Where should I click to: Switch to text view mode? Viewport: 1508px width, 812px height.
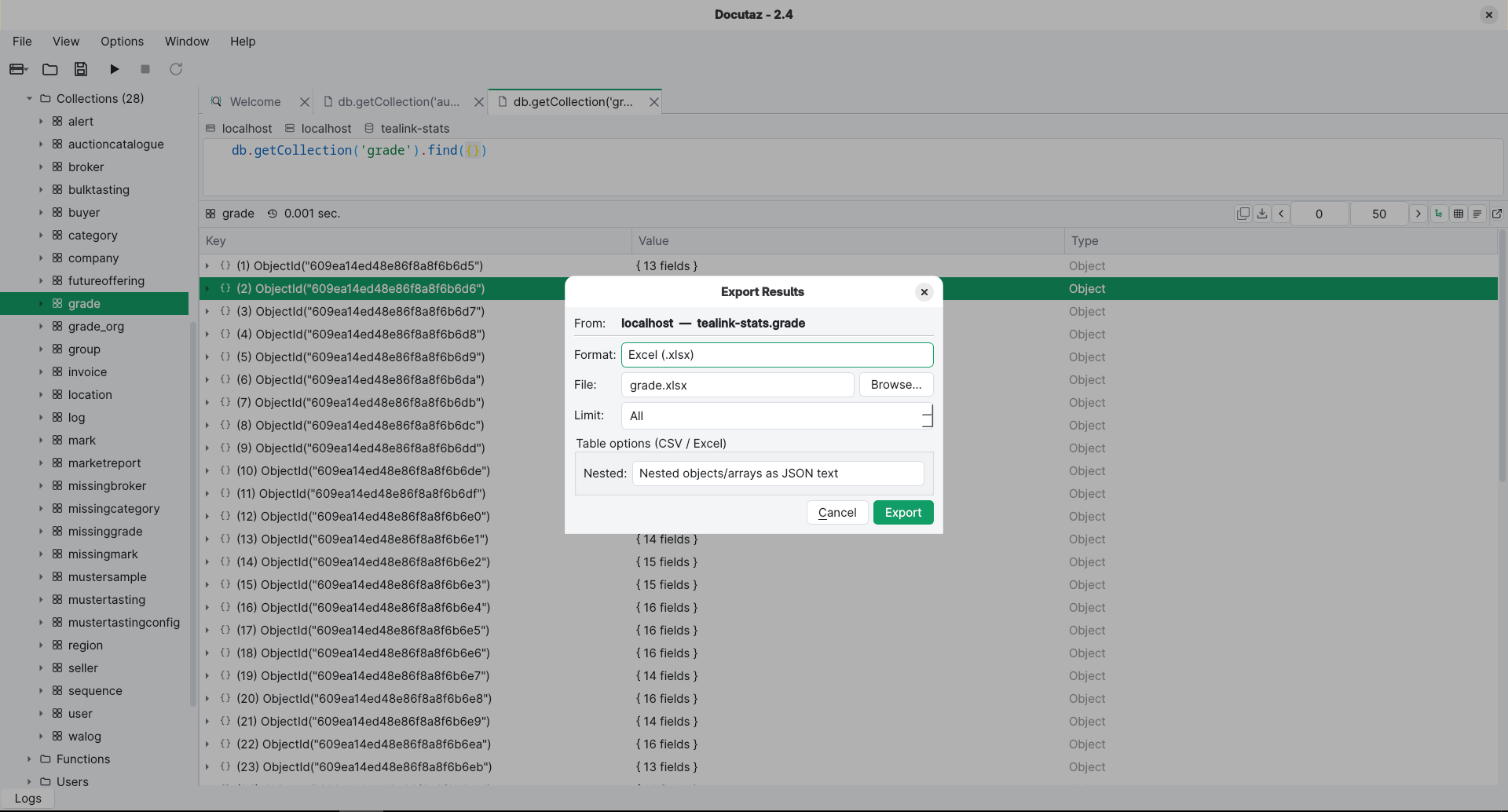point(1477,214)
